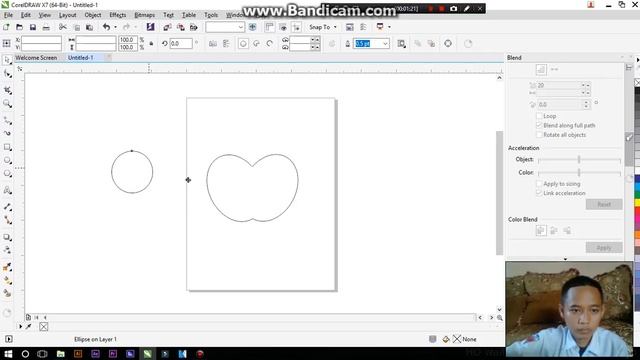Image resolution: width=640 pixels, height=360 pixels.
Task: Open the Windows Start menu
Action: coord(8,354)
